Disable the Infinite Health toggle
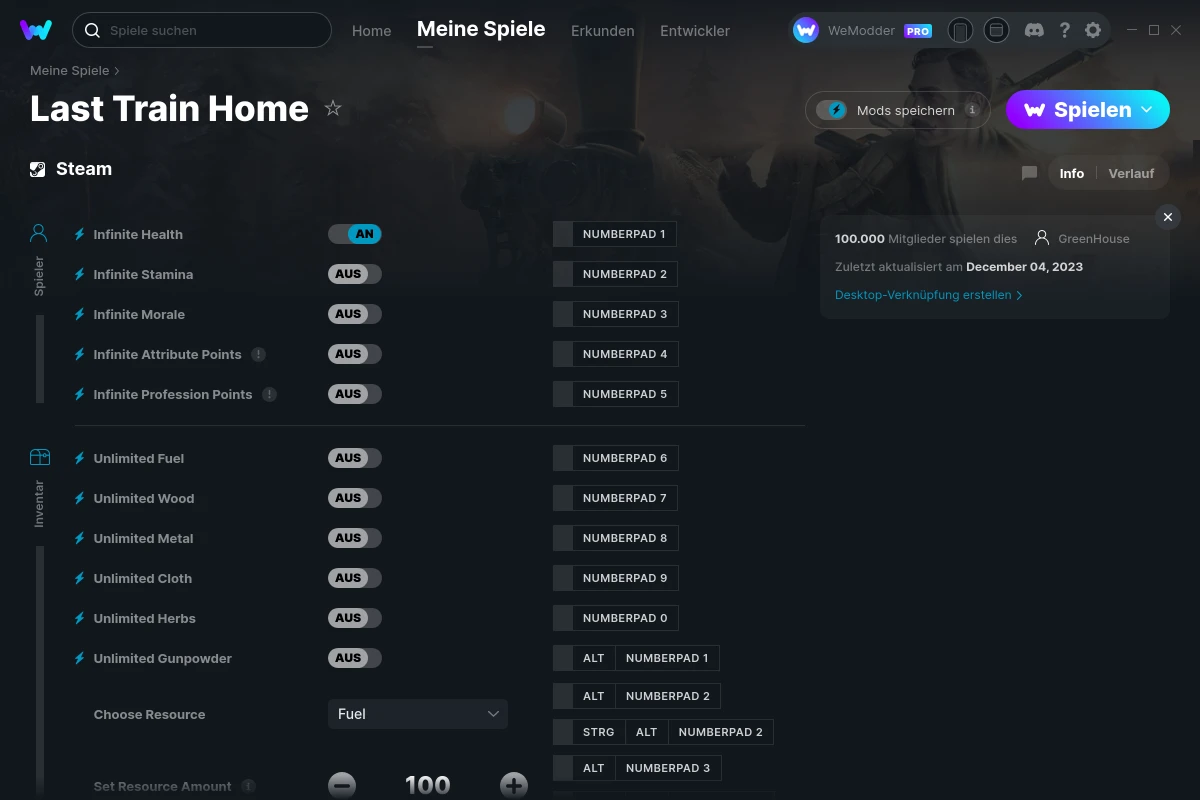 pos(355,234)
